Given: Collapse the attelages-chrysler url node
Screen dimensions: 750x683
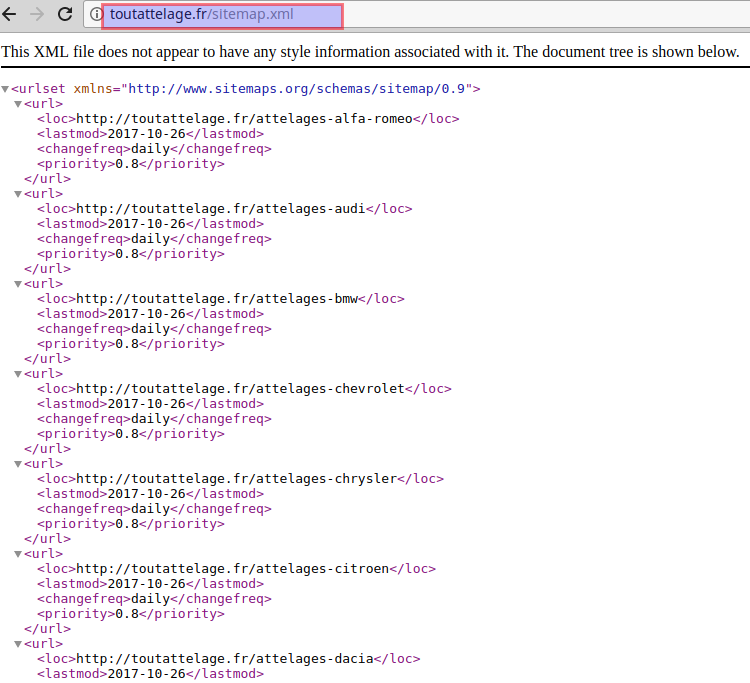Looking at the screenshot, I should pyautogui.click(x=18, y=464).
